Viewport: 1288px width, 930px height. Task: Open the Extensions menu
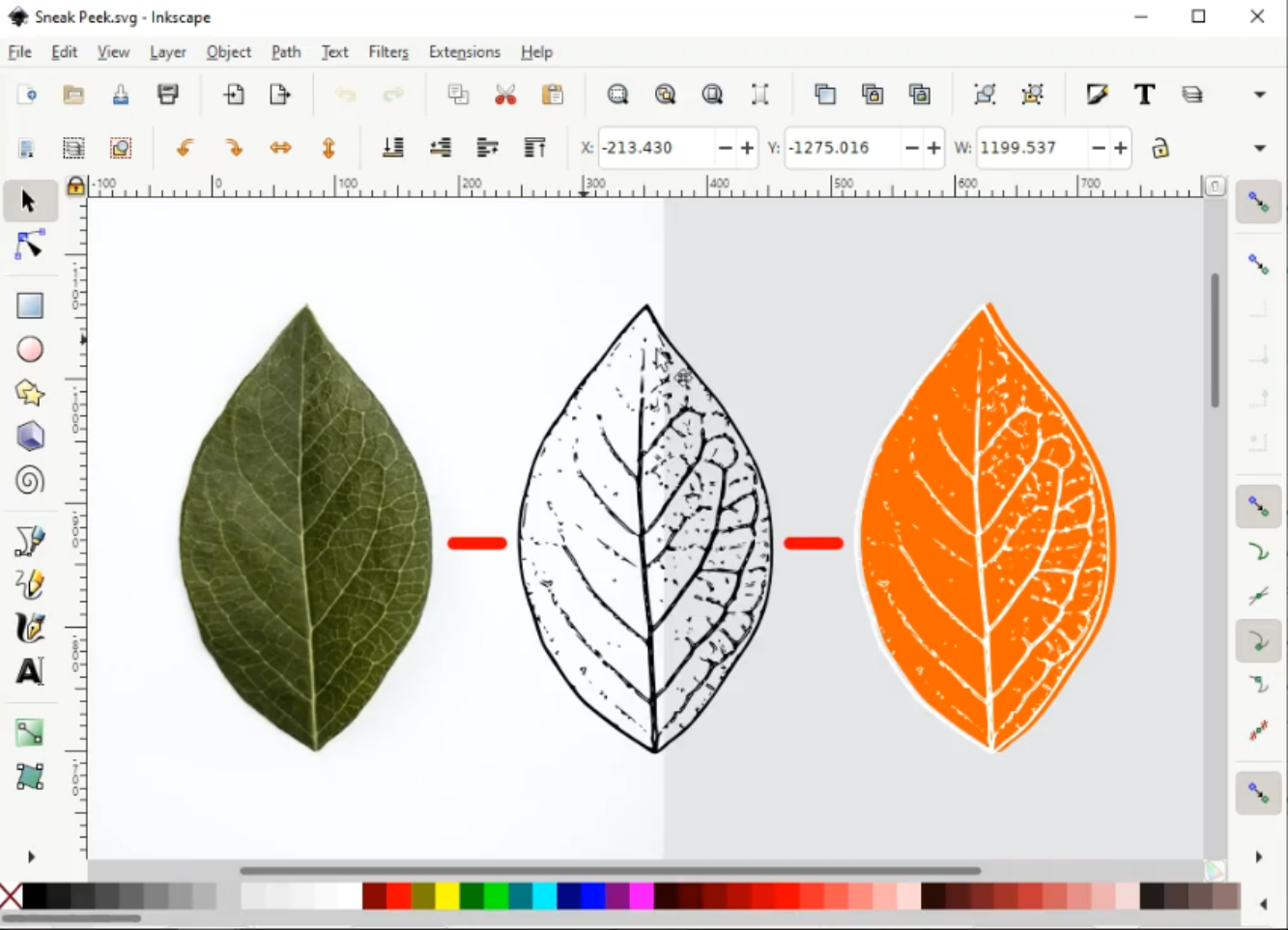click(465, 52)
